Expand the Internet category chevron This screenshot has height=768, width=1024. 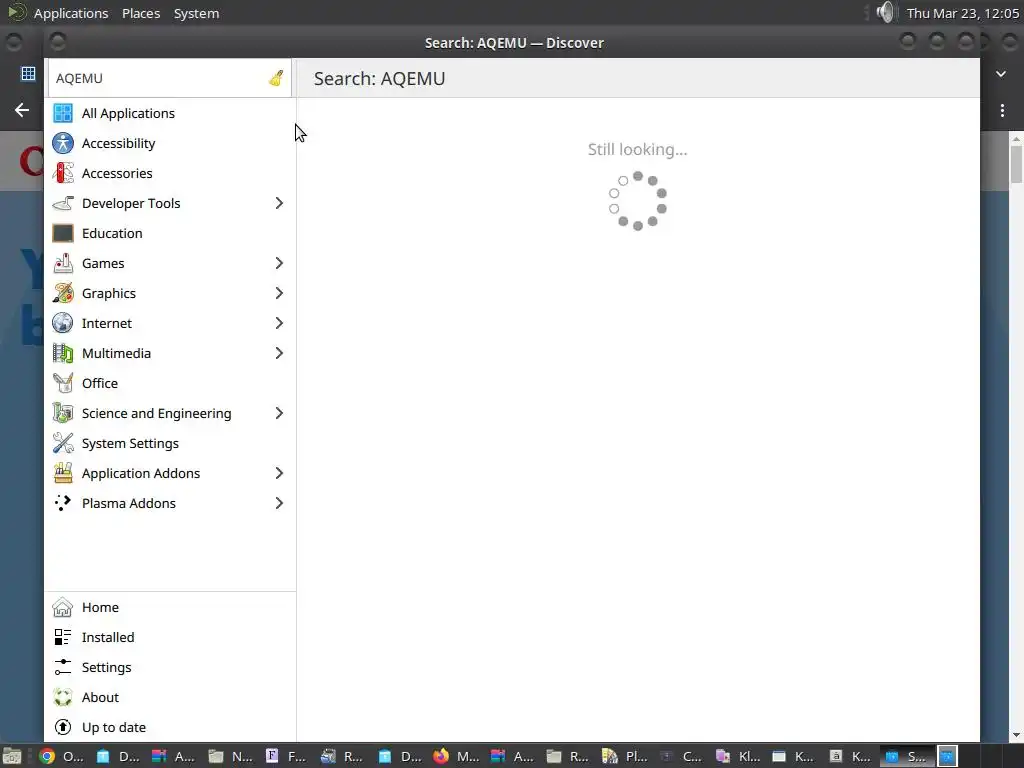click(x=279, y=323)
